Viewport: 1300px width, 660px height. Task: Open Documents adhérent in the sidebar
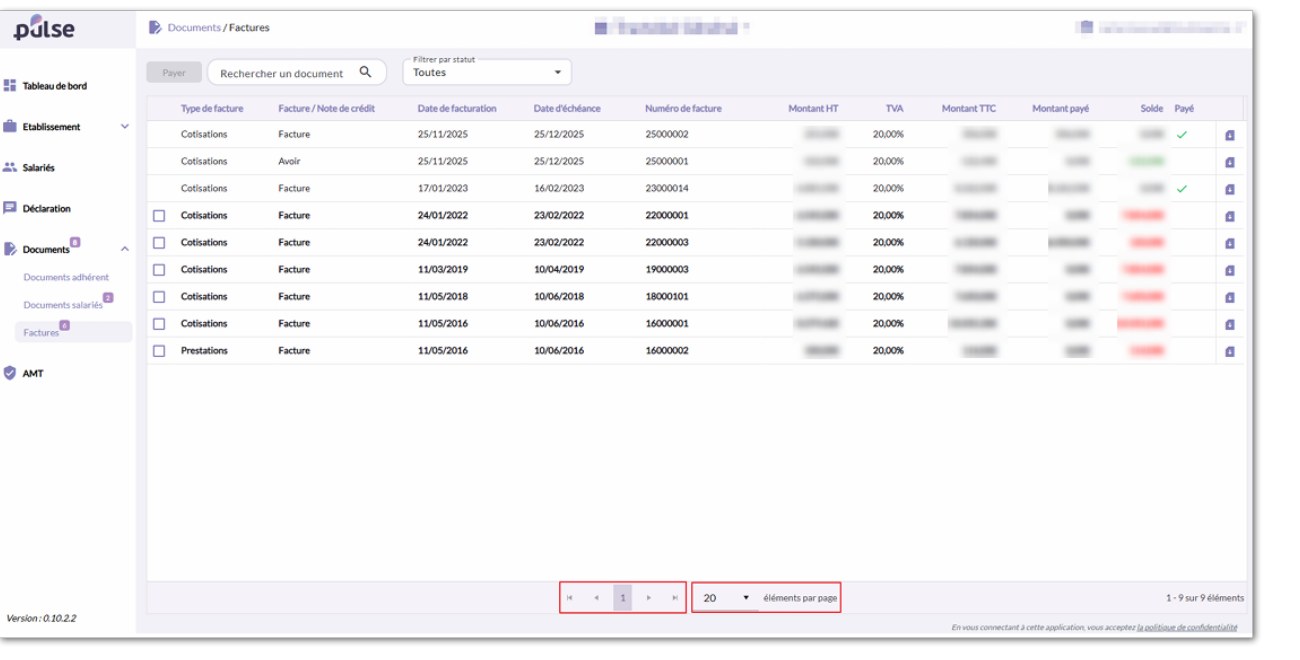tap(66, 277)
